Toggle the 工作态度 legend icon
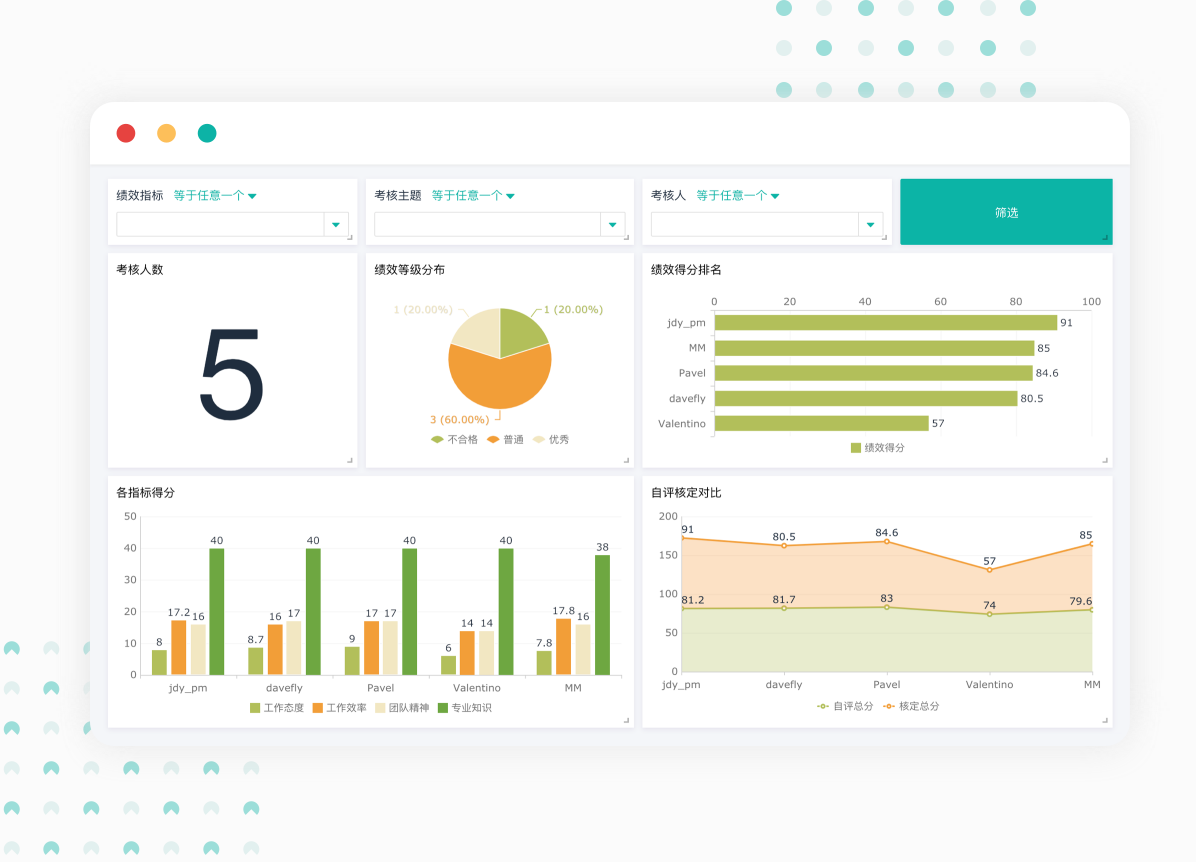The image size is (1196, 862). point(255,708)
